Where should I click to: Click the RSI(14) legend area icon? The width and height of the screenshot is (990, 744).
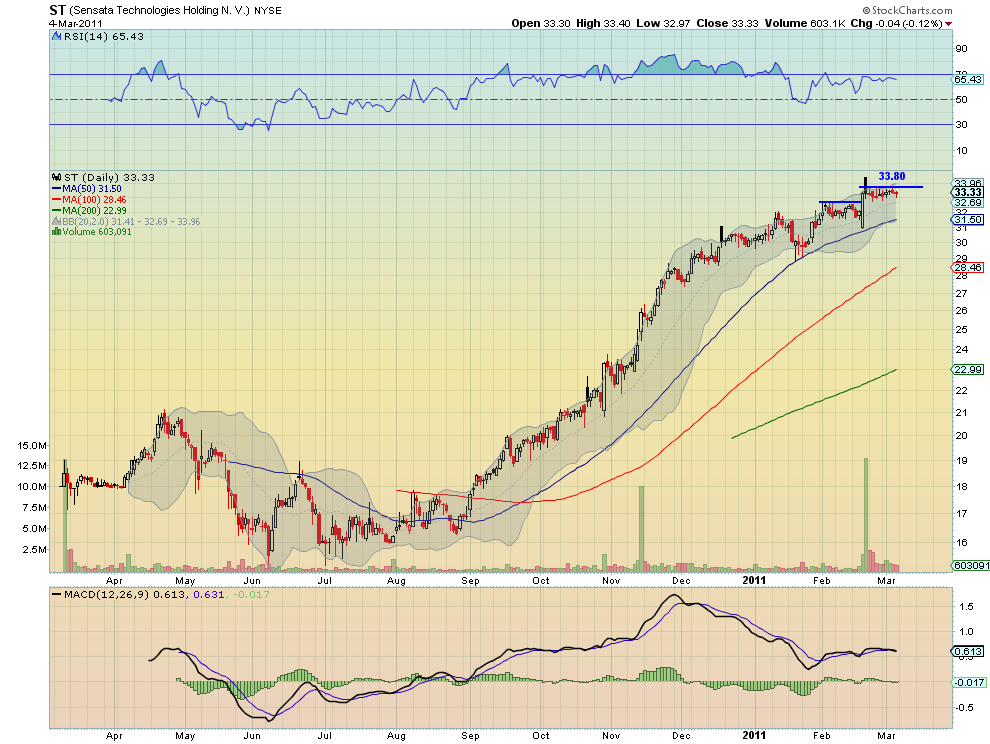57,37
